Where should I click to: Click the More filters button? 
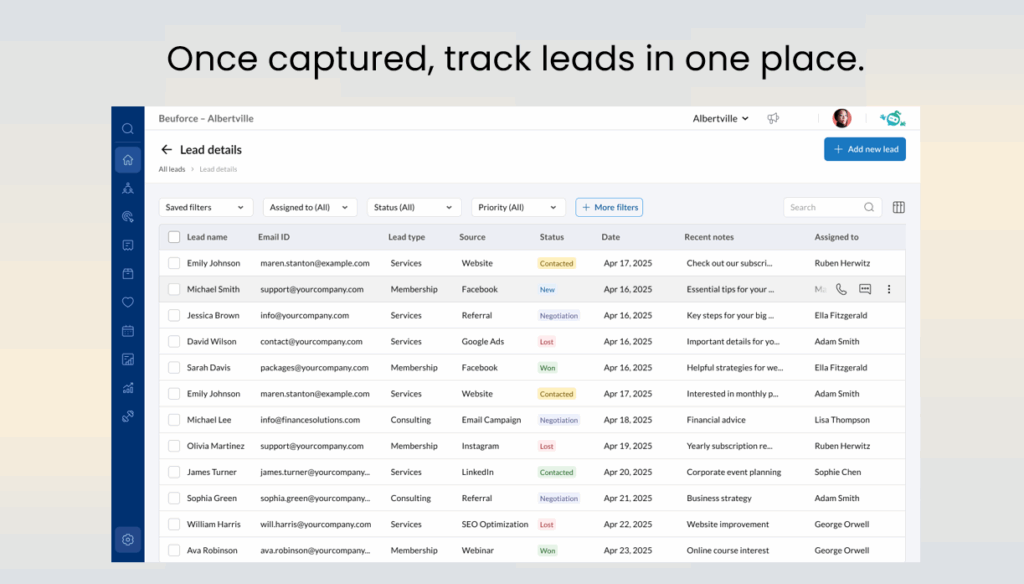(609, 207)
